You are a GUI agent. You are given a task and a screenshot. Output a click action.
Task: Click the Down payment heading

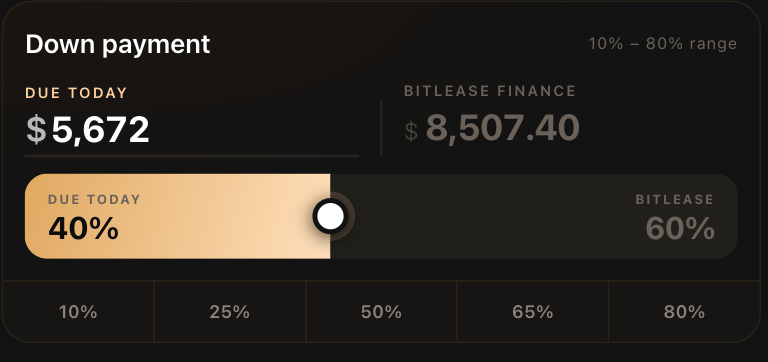click(118, 45)
